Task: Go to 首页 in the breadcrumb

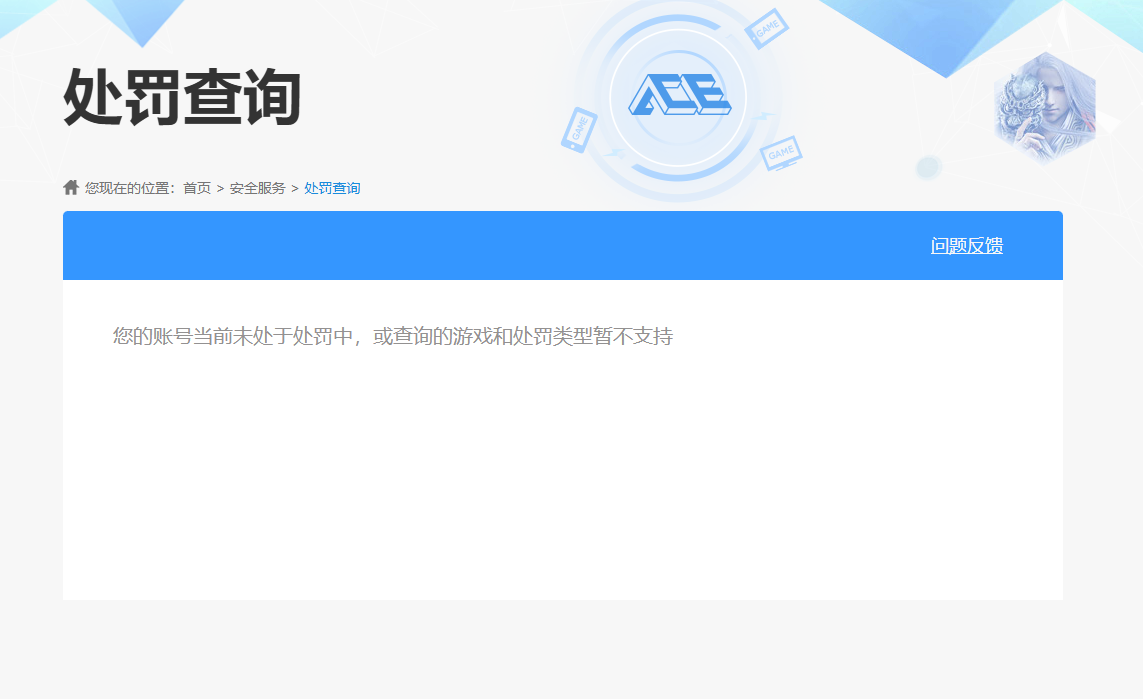Action: coord(197,188)
